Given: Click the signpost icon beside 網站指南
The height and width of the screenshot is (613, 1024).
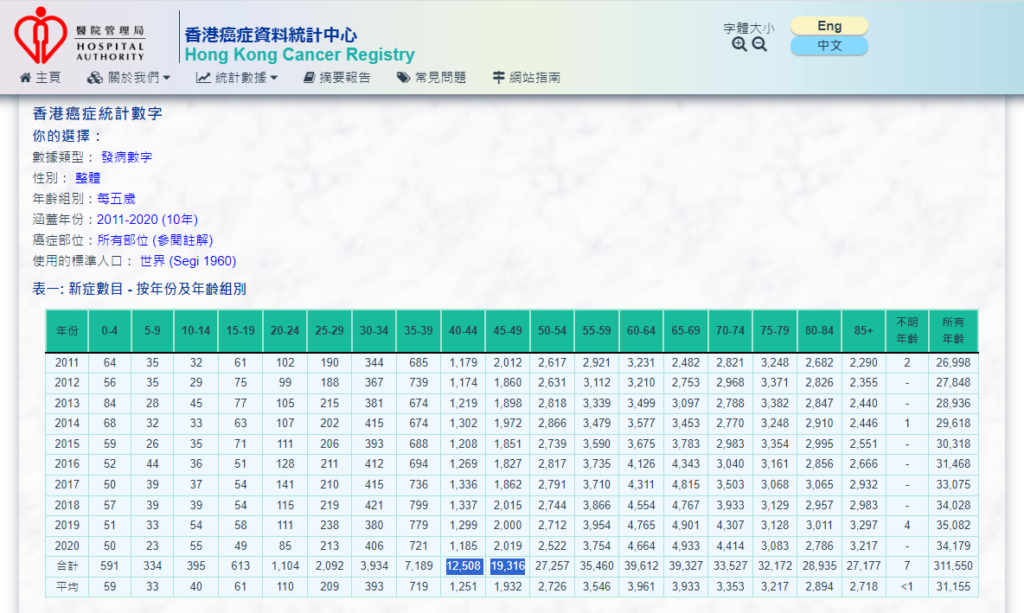Looking at the screenshot, I should click(x=498, y=78).
